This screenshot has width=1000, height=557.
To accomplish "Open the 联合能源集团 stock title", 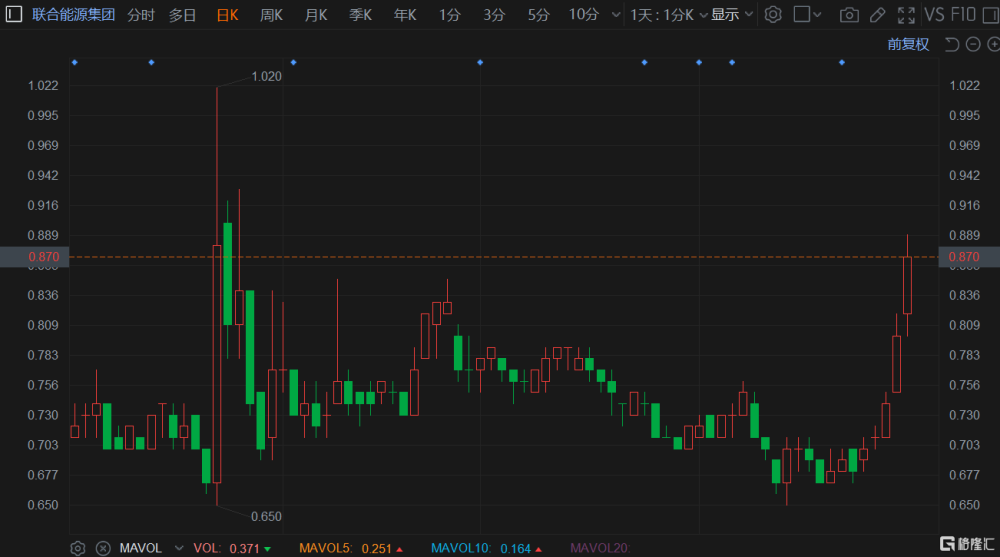I will click(73, 15).
